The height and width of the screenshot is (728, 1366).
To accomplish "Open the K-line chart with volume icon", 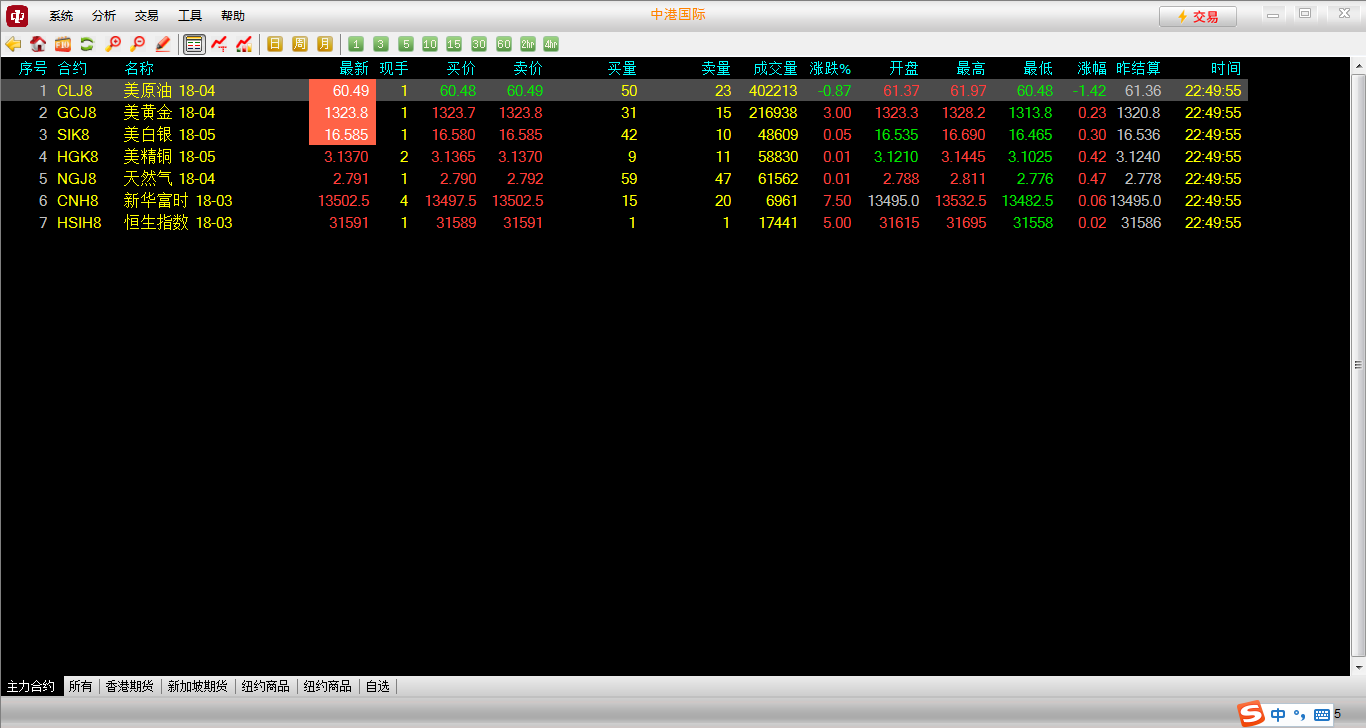I will point(244,44).
